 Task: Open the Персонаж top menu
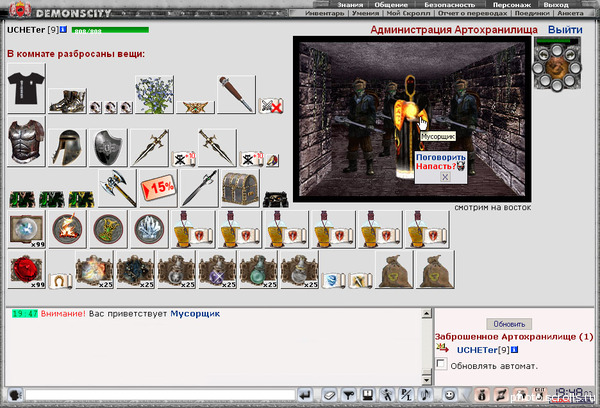(512, 5)
